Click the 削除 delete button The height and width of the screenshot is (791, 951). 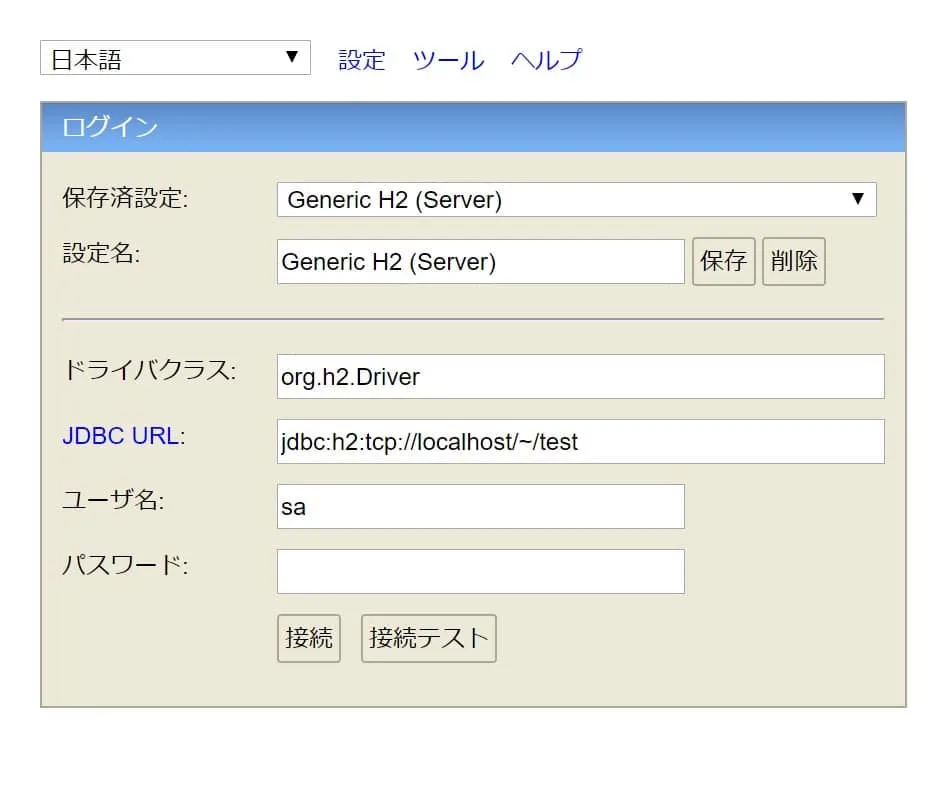click(x=794, y=261)
